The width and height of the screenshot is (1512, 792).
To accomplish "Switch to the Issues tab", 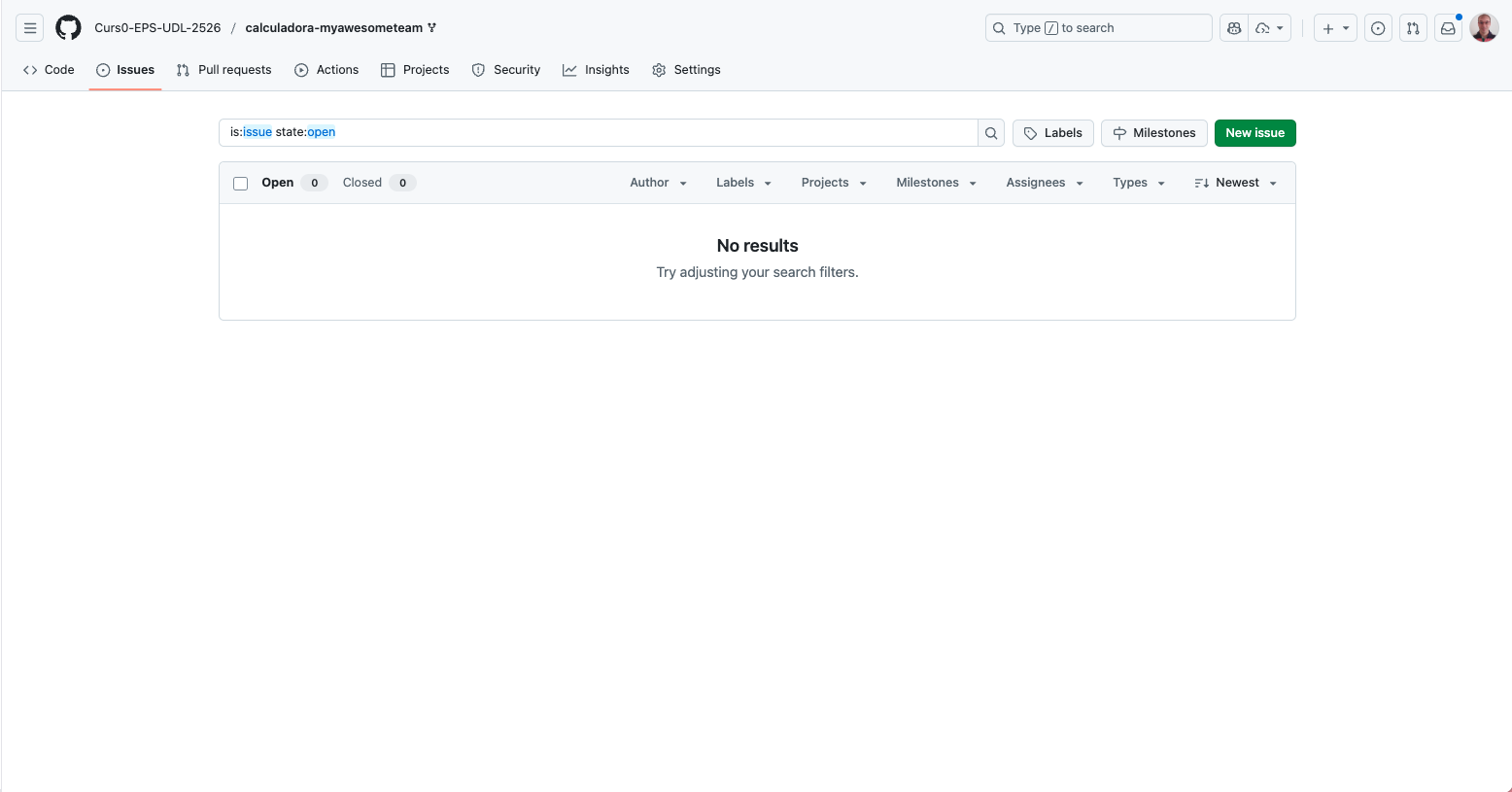I will (125, 70).
